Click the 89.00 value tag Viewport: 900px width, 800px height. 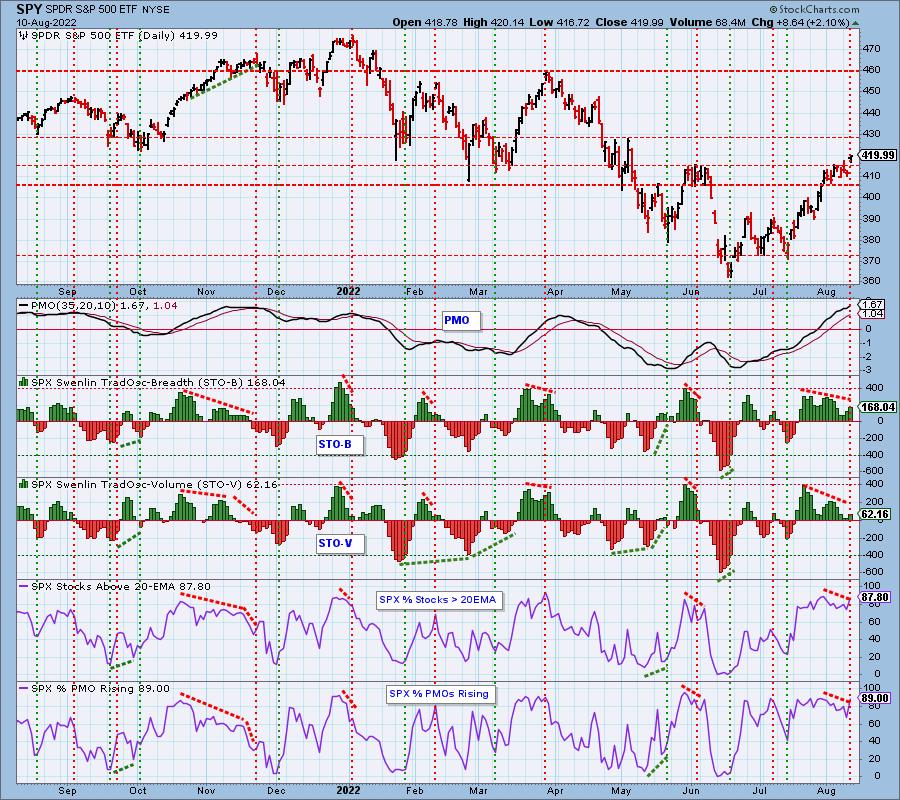pyautogui.click(x=875, y=698)
